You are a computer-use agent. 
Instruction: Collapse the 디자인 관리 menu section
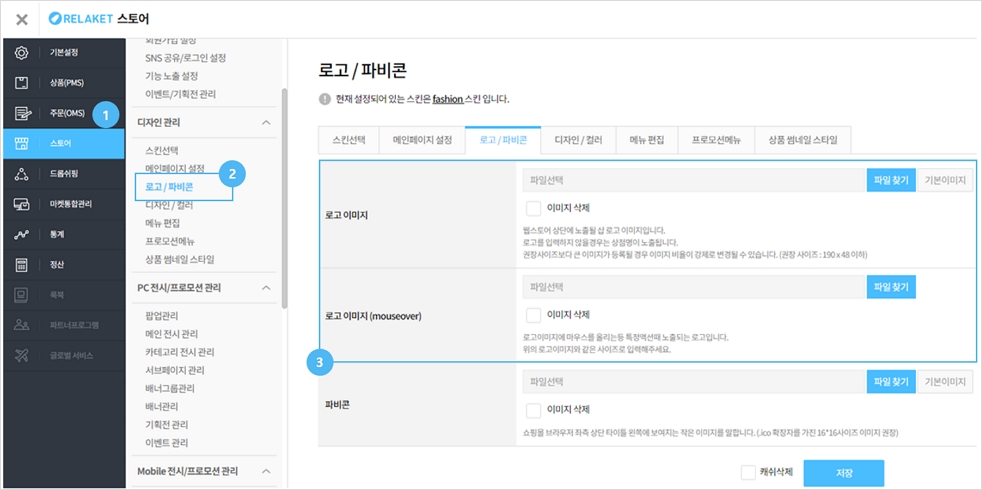pos(265,122)
